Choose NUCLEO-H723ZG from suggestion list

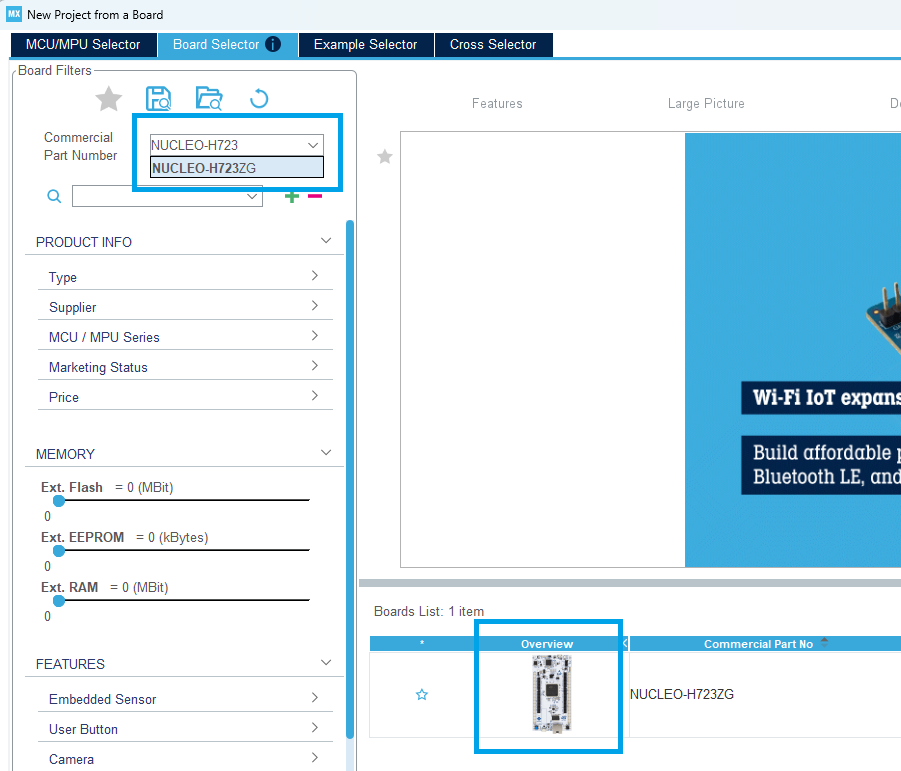pyautogui.click(x=237, y=168)
